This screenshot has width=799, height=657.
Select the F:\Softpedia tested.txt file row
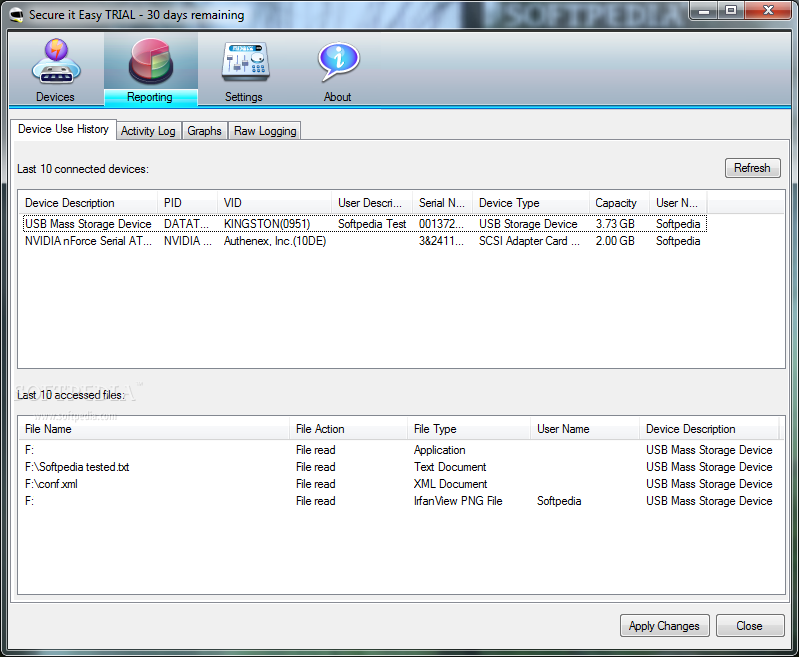(x=399, y=467)
